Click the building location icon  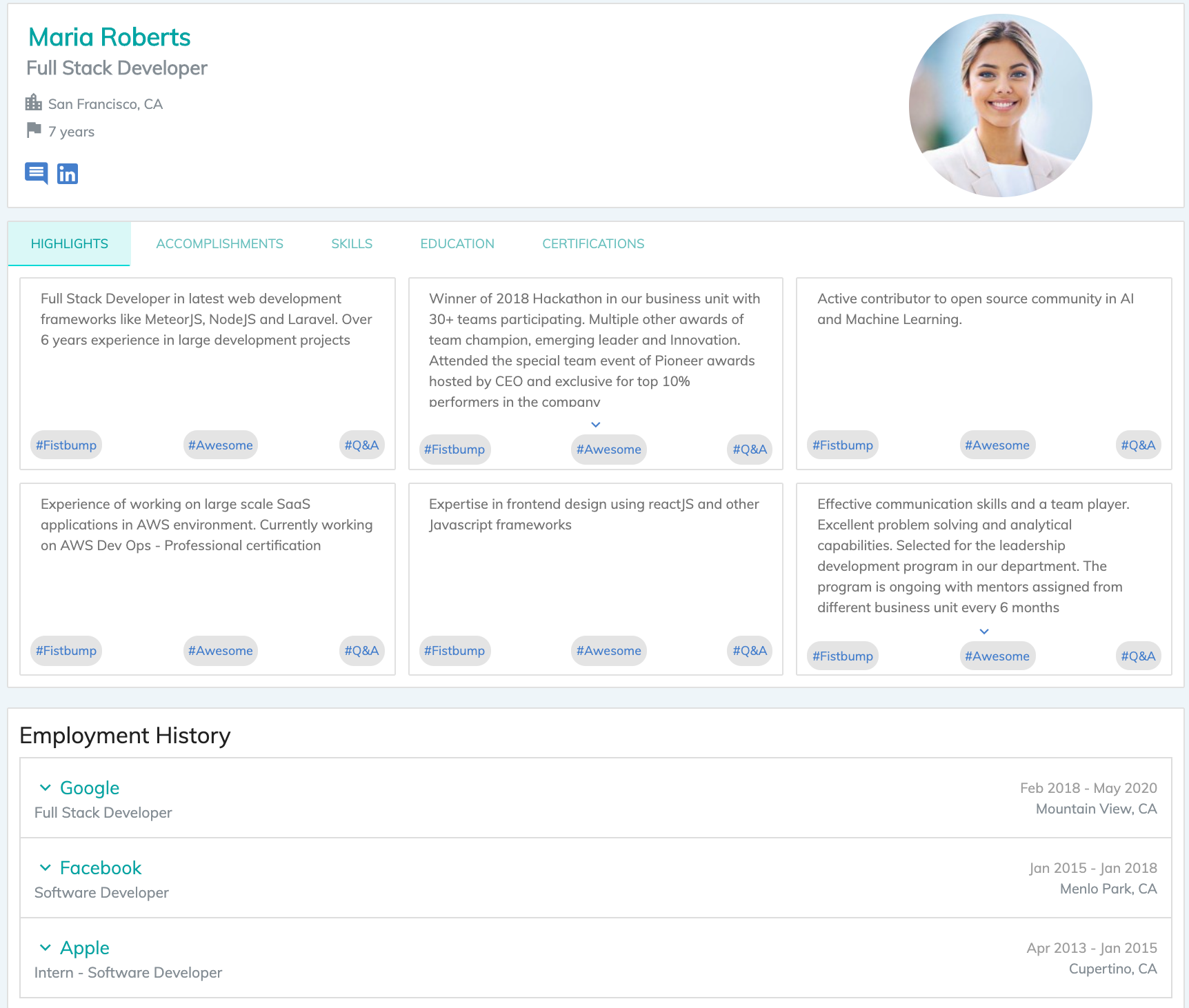click(33, 103)
